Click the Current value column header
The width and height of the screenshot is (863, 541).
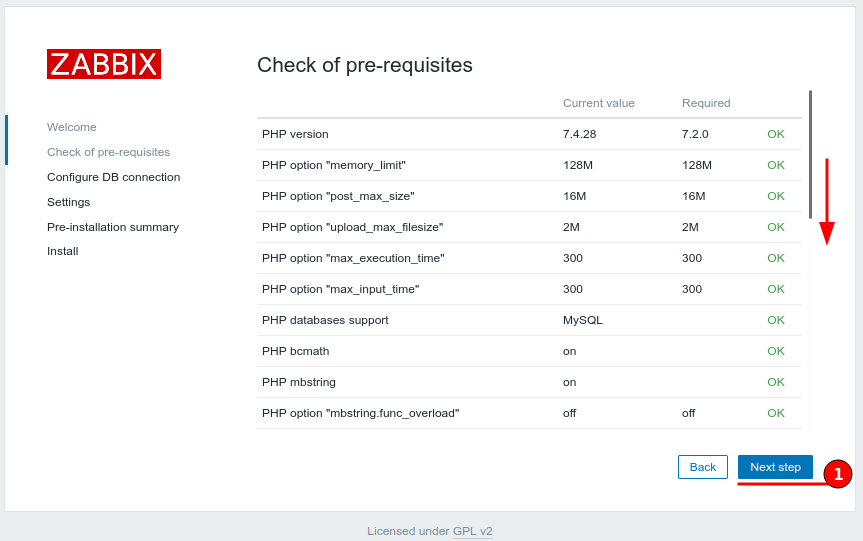598,103
